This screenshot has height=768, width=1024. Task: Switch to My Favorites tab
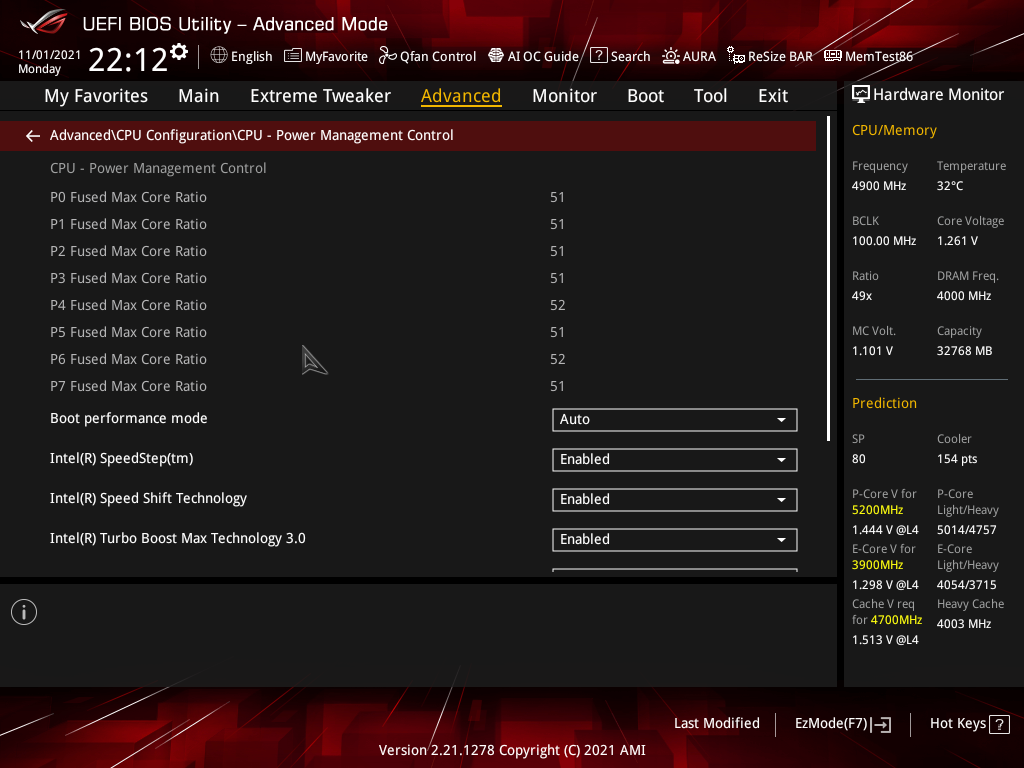click(x=96, y=96)
